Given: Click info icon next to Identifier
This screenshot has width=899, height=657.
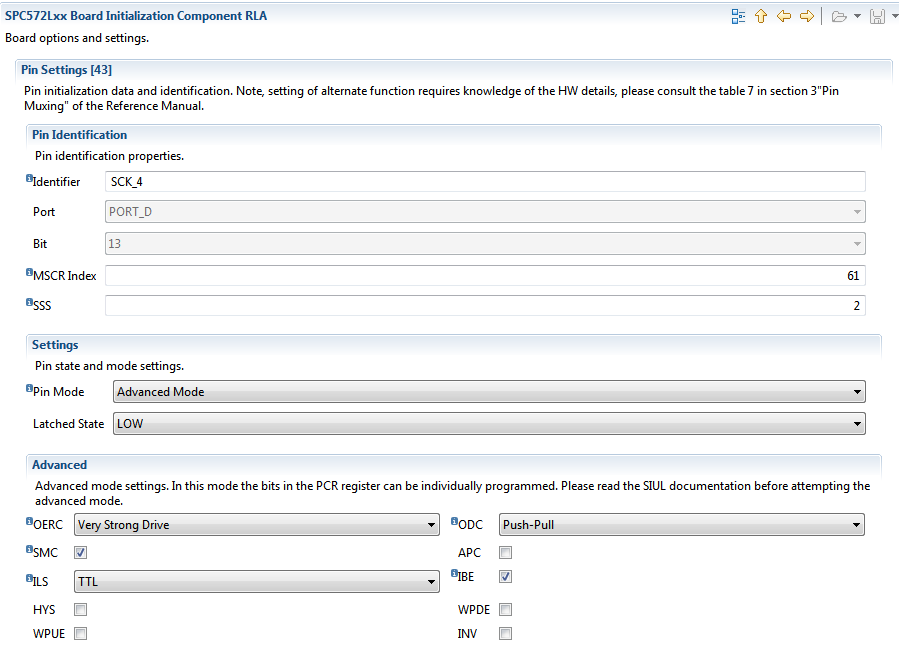Looking at the screenshot, I should (x=29, y=178).
